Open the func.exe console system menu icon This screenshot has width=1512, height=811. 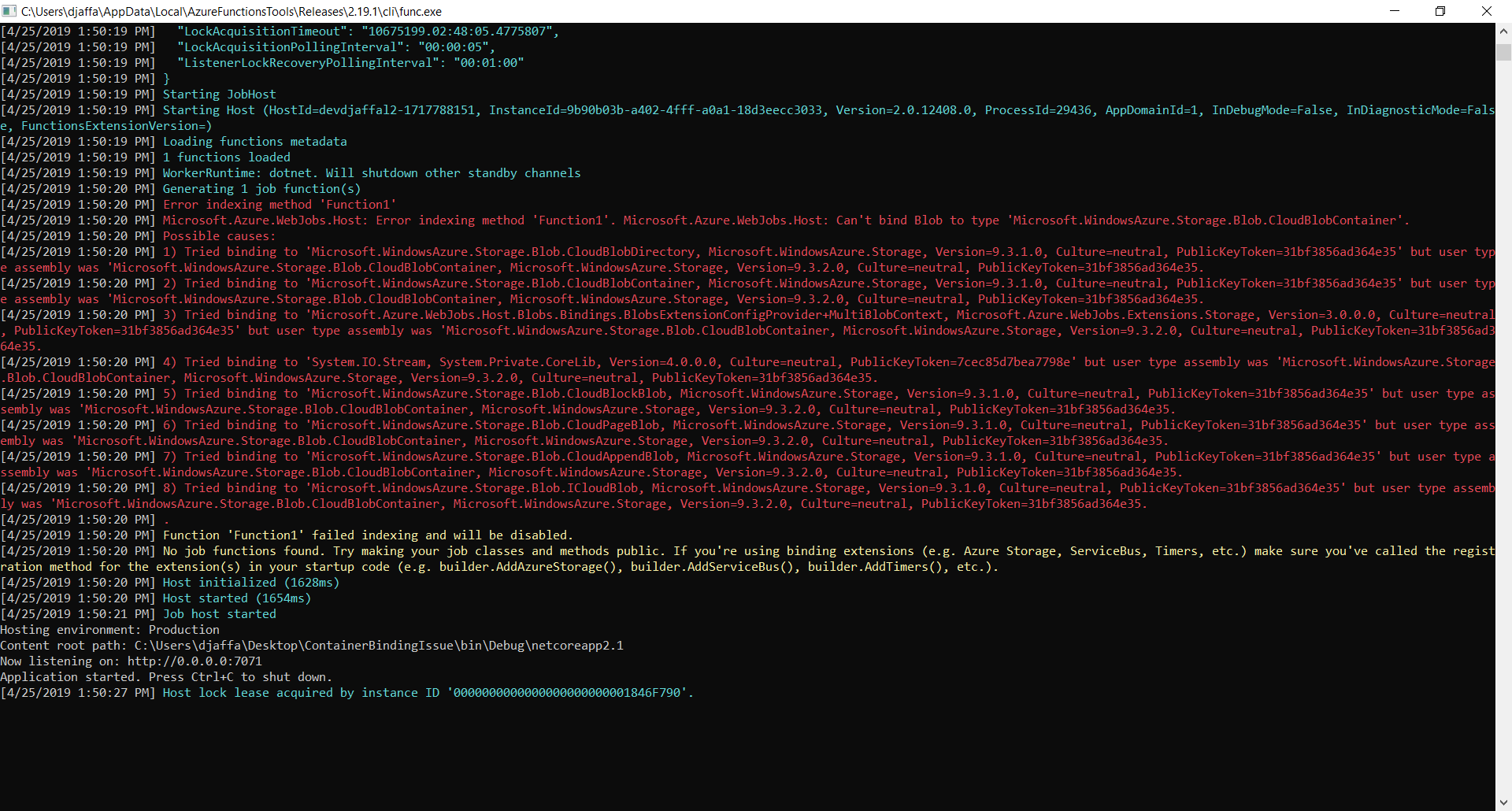pos(9,11)
